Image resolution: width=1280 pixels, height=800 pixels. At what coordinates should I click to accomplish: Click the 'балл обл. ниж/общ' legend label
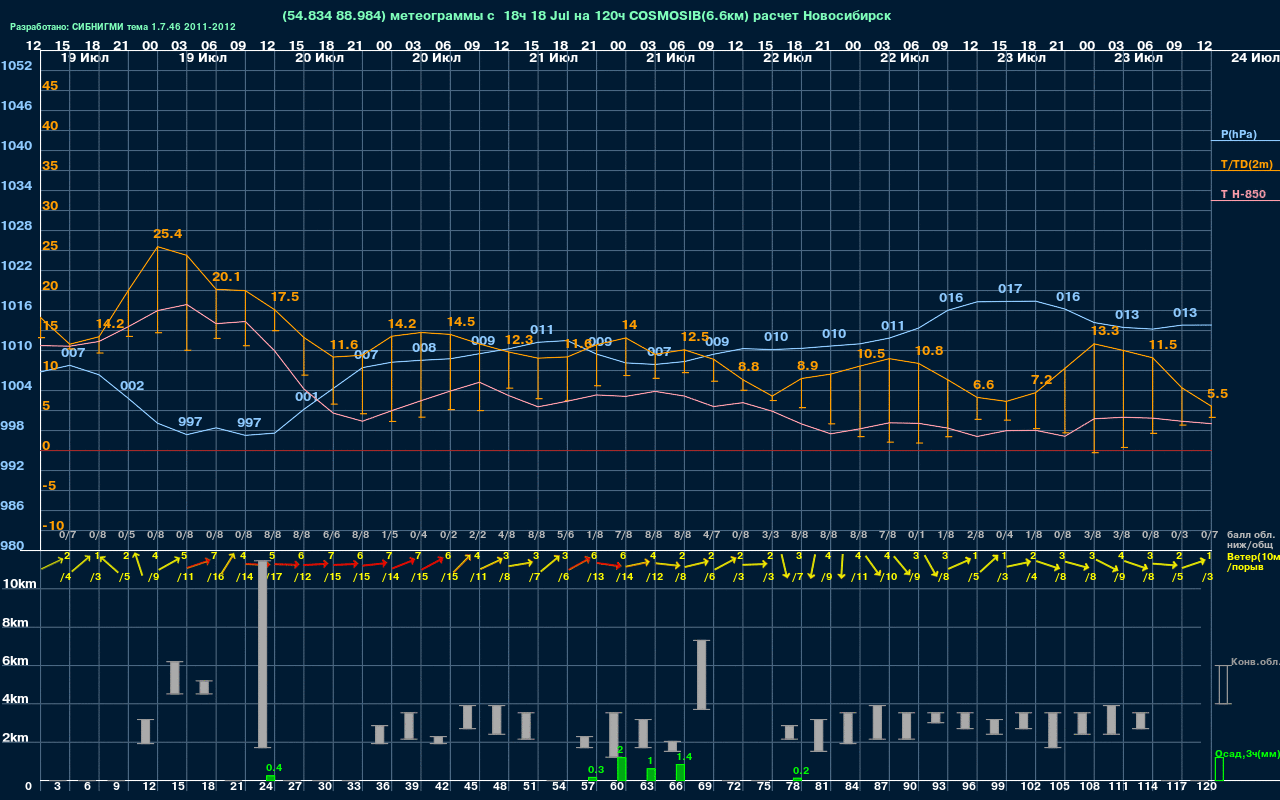1251,541
